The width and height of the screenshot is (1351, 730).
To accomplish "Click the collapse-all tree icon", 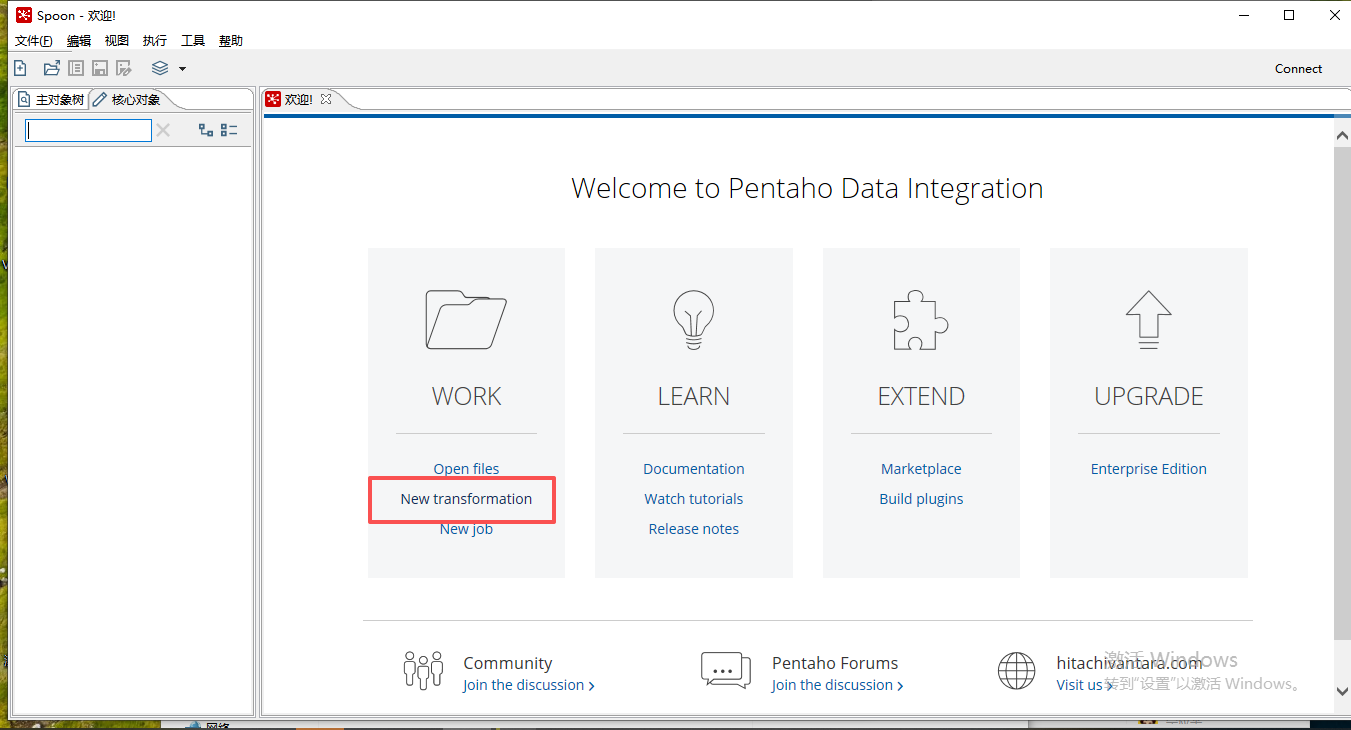I will pyautogui.click(x=229, y=130).
